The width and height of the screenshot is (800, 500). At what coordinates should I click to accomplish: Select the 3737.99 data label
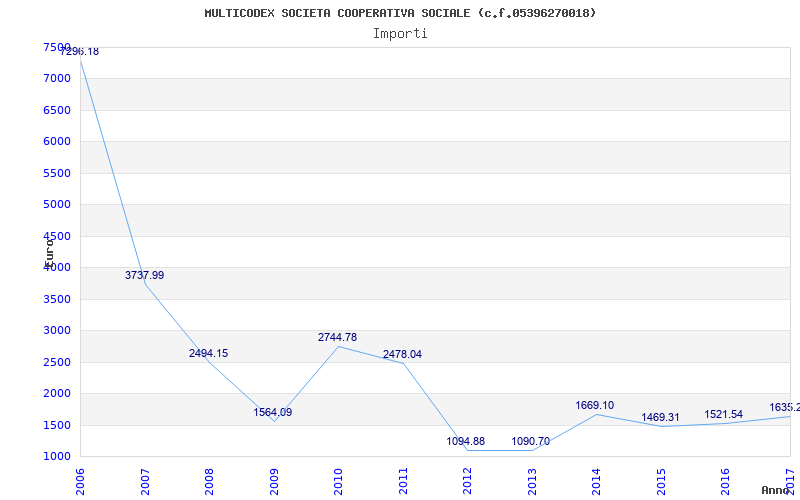tap(144, 276)
